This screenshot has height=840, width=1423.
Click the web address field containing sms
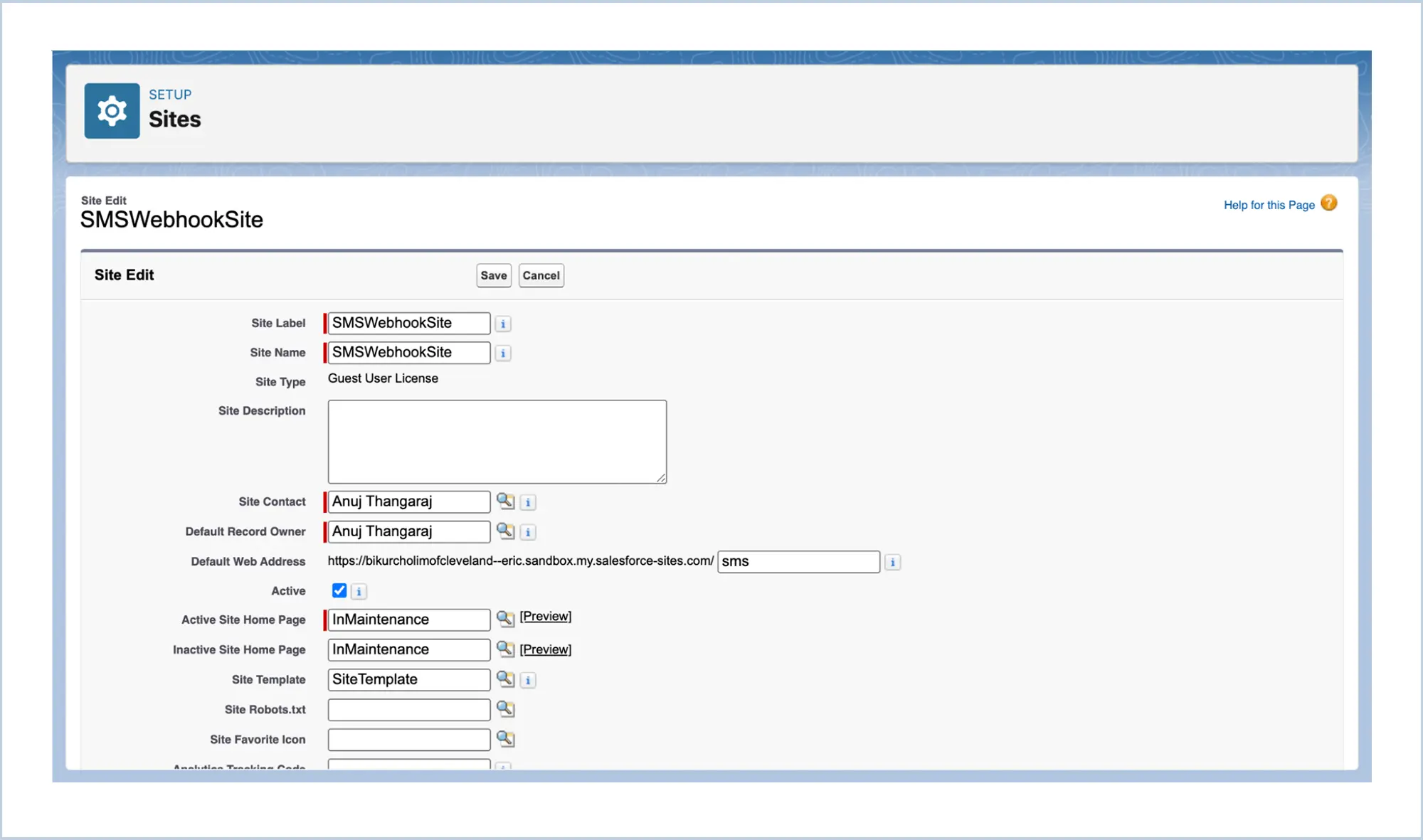click(798, 562)
